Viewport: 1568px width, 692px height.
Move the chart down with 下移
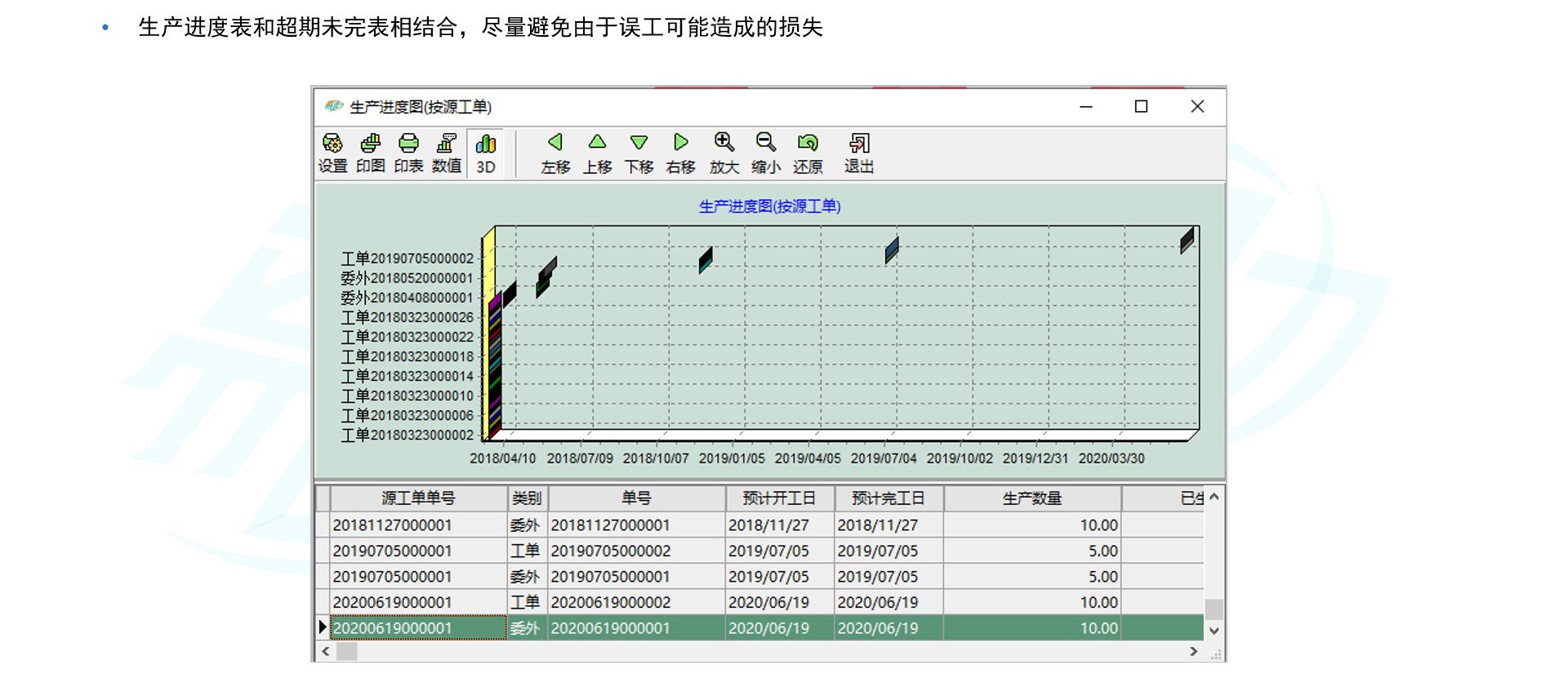pyautogui.click(x=639, y=153)
